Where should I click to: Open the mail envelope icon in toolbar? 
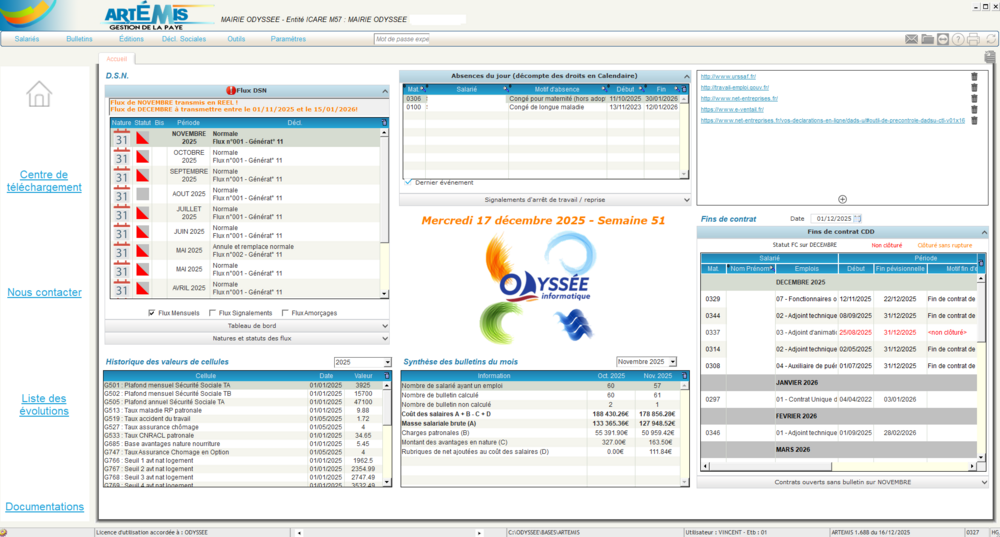[912, 39]
